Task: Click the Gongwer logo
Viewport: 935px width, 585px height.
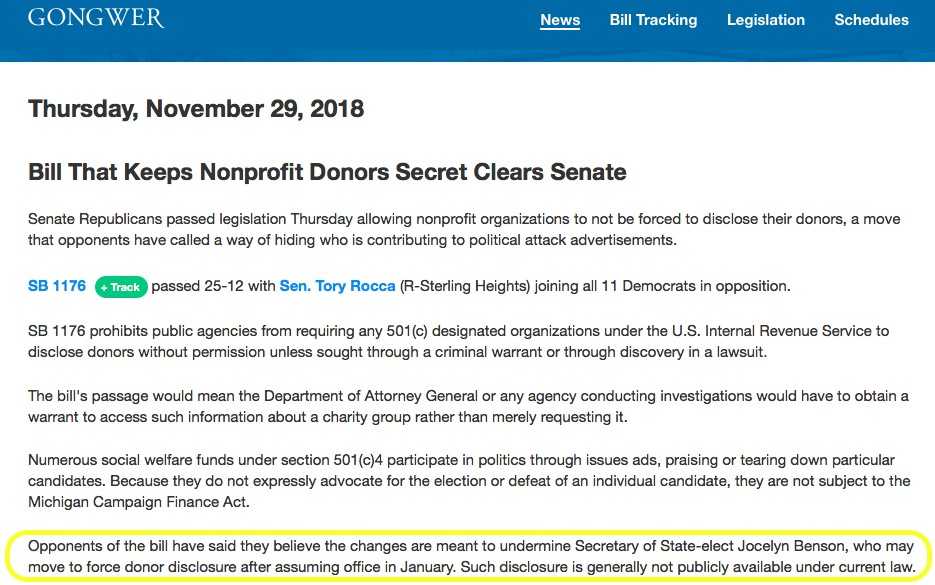Action: coord(96,18)
